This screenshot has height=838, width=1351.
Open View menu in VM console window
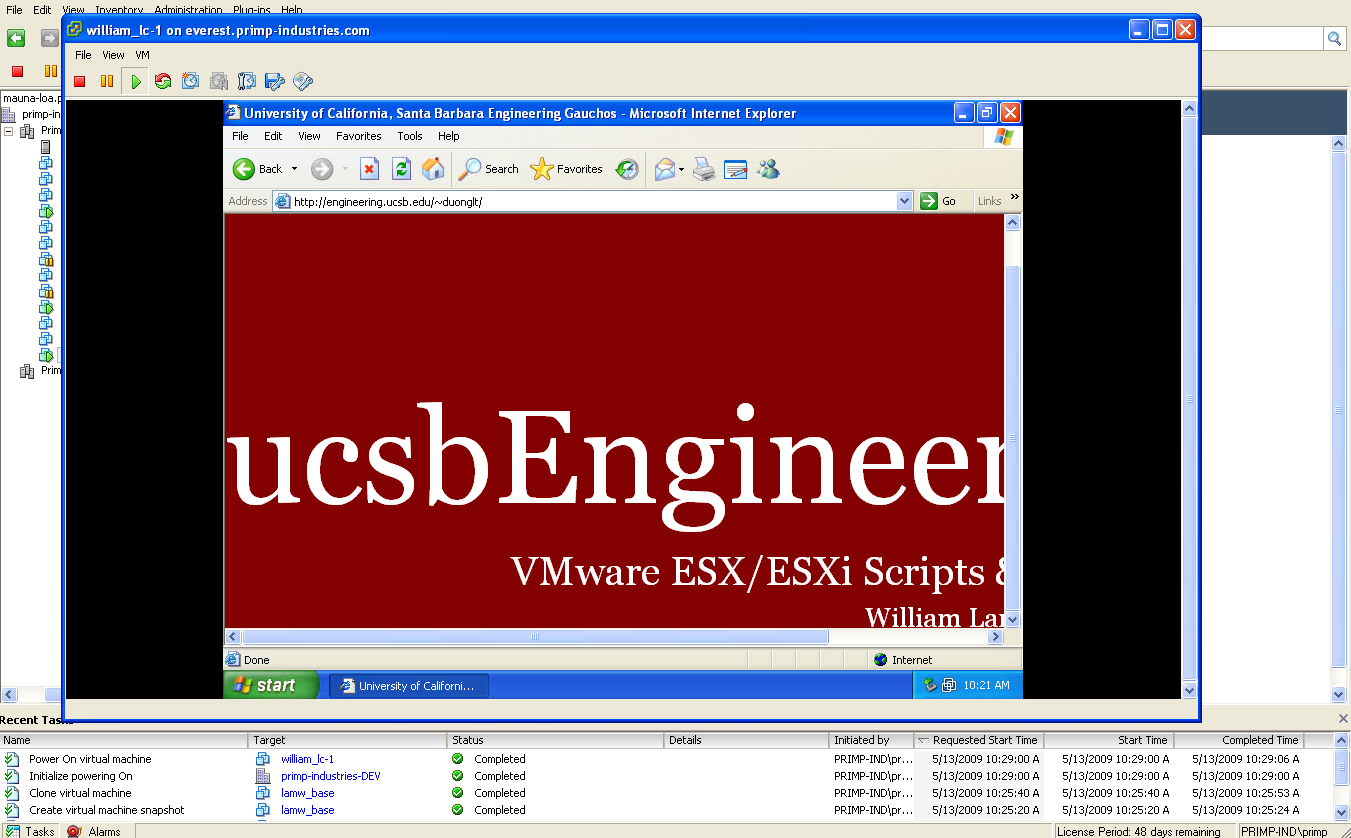(x=113, y=55)
